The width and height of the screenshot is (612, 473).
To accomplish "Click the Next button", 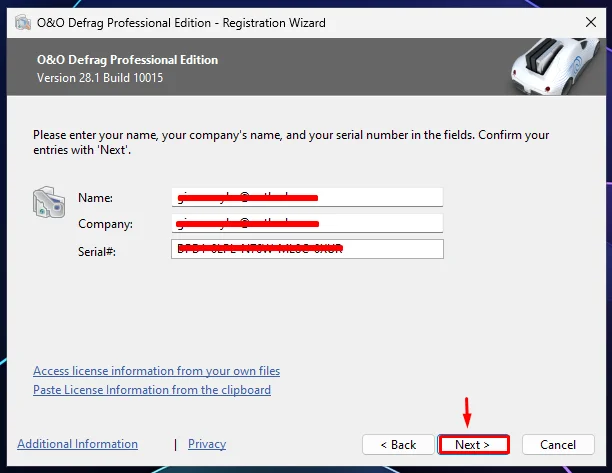I will (474, 445).
